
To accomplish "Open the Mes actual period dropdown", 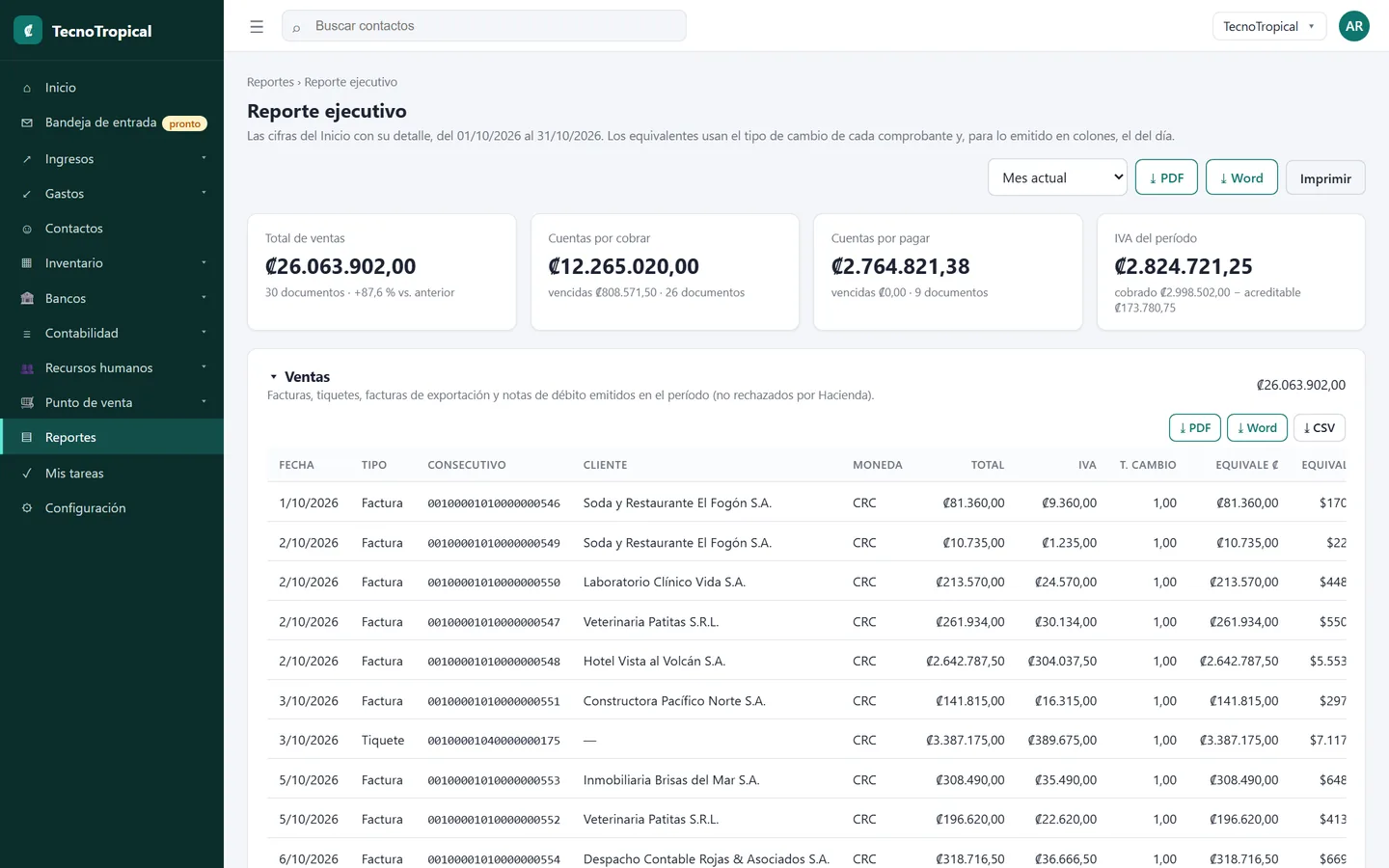I will click(x=1057, y=177).
